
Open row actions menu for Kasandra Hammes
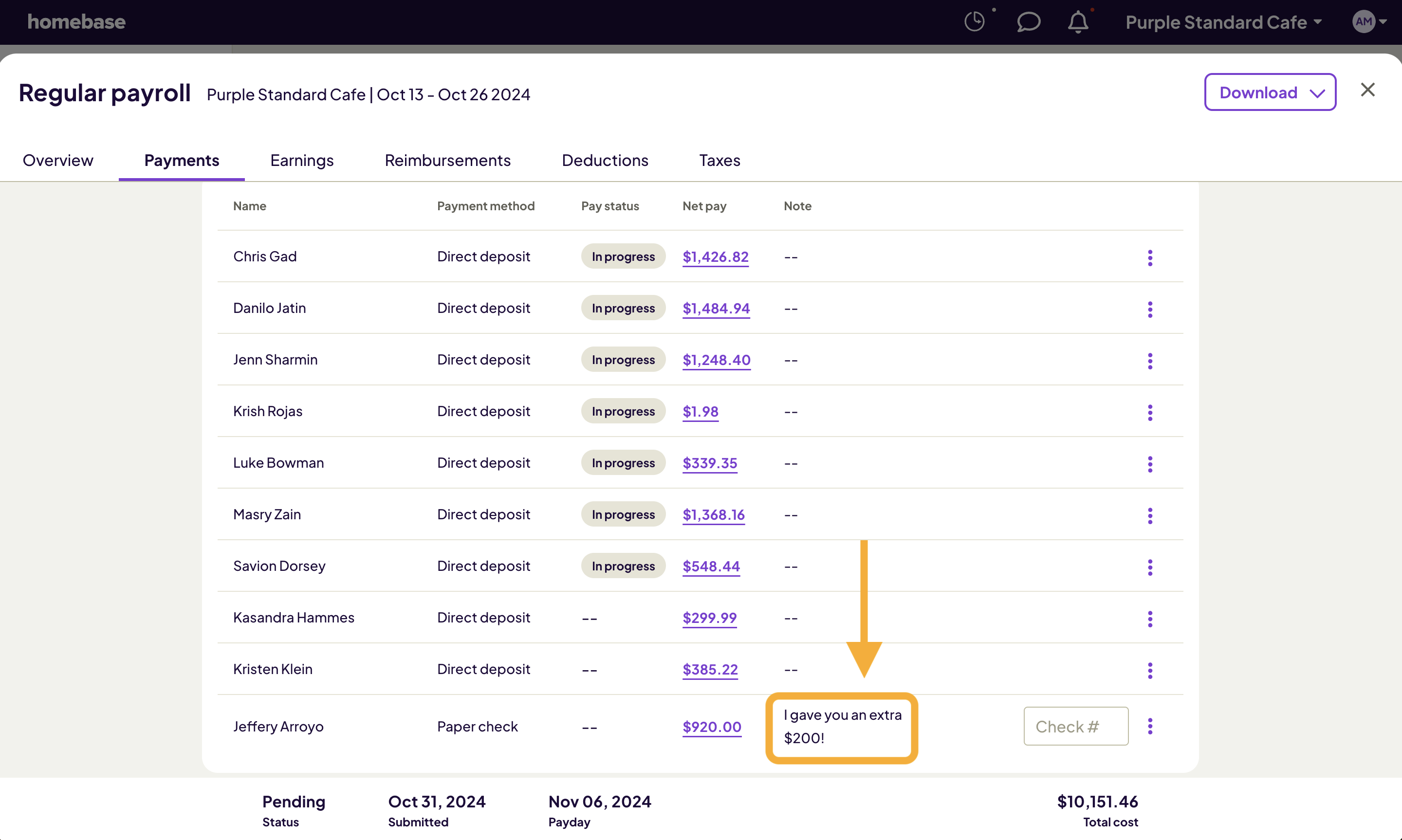click(1150, 619)
